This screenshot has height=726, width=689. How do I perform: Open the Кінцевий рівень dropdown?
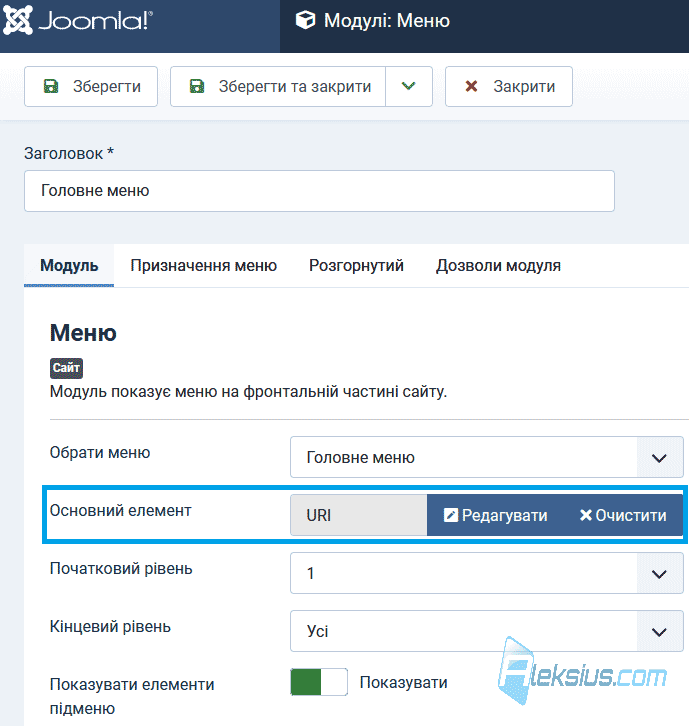click(x=487, y=631)
